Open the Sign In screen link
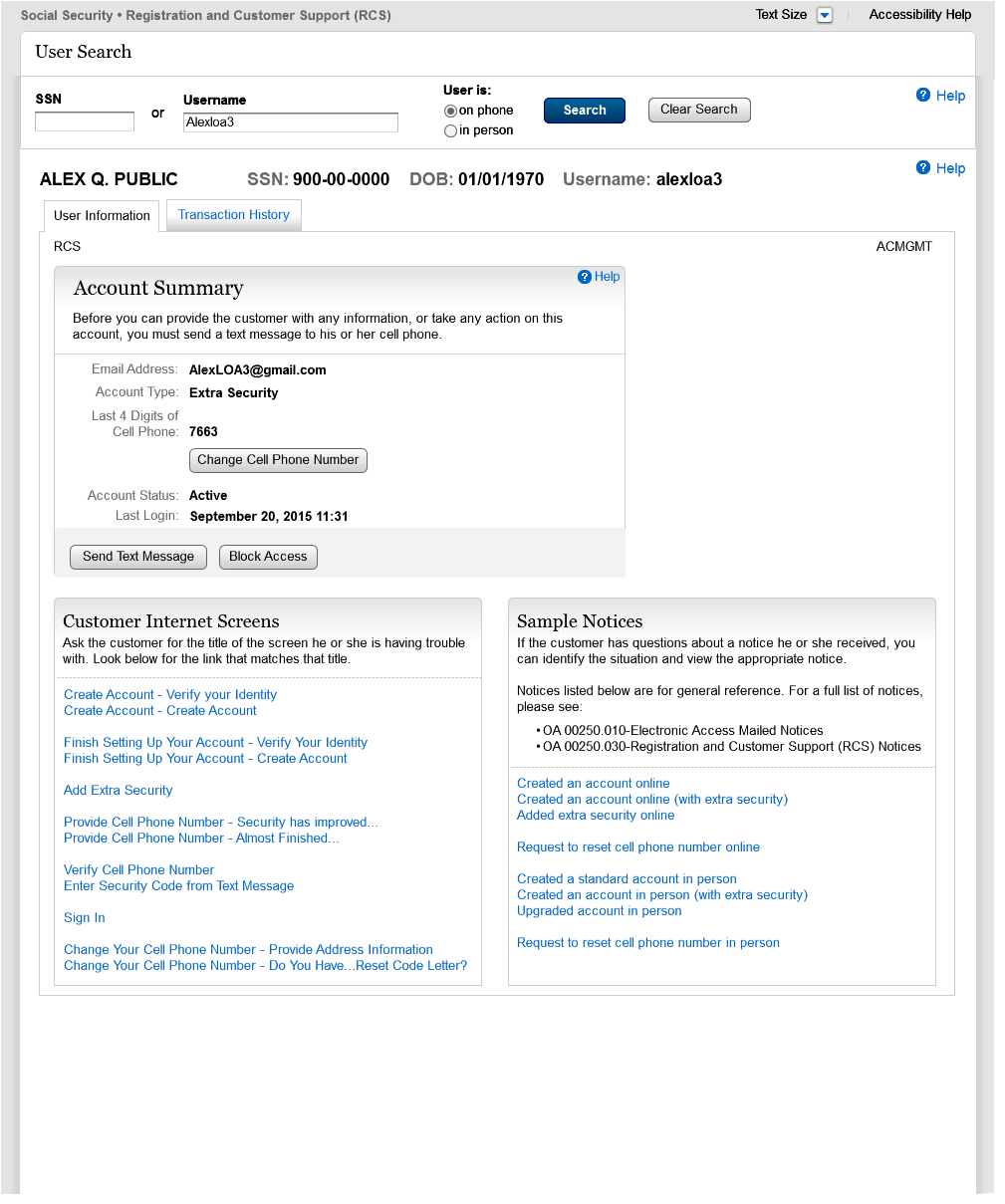This screenshot has width=1005, height=1204. point(85,918)
